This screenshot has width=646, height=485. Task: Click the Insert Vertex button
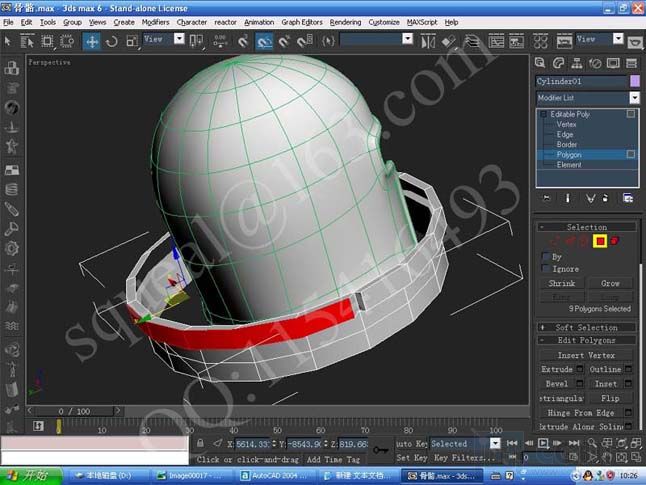(x=586, y=355)
